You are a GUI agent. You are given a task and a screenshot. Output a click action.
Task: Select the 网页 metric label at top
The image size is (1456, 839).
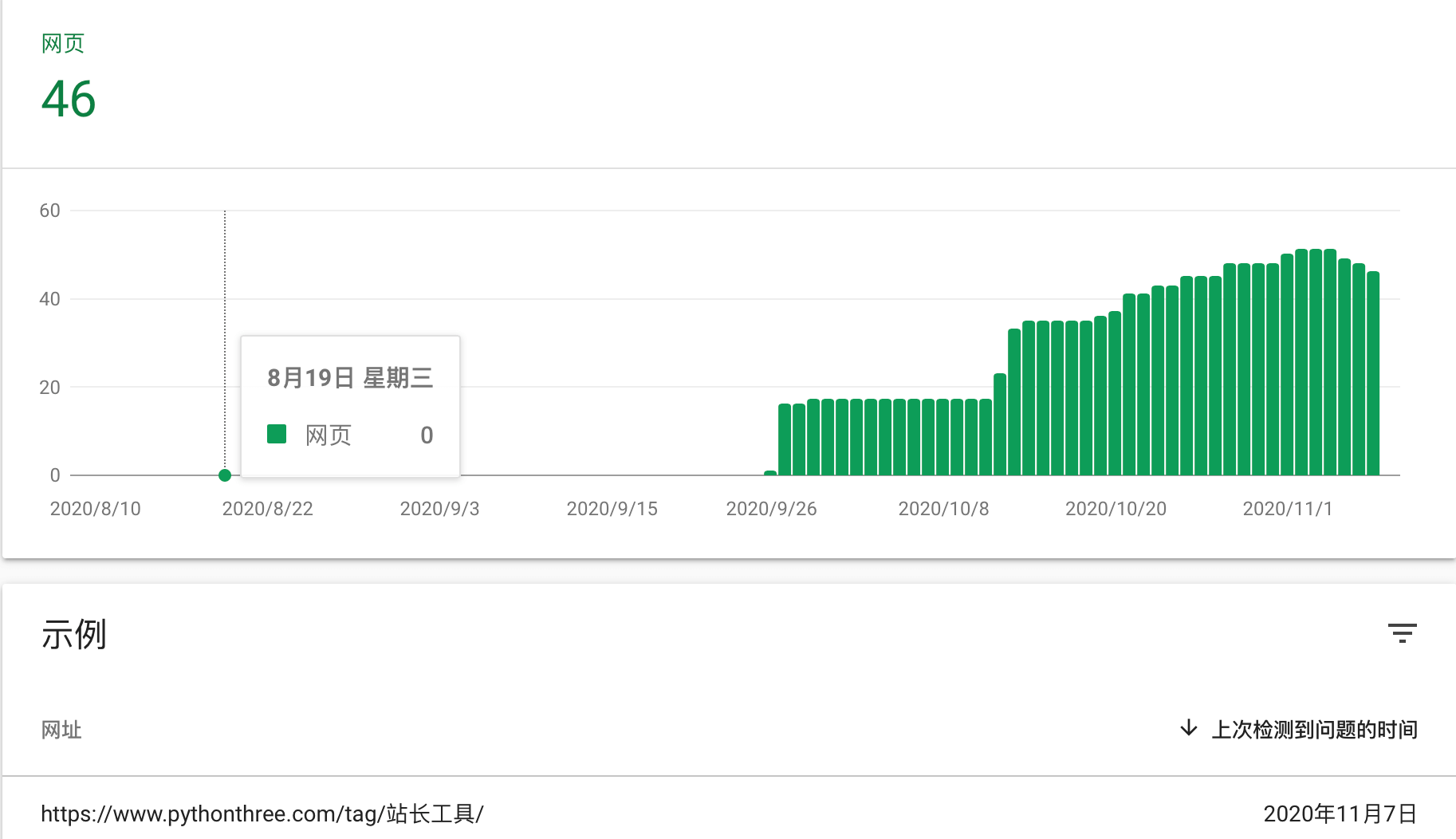(x=63, y=43)
